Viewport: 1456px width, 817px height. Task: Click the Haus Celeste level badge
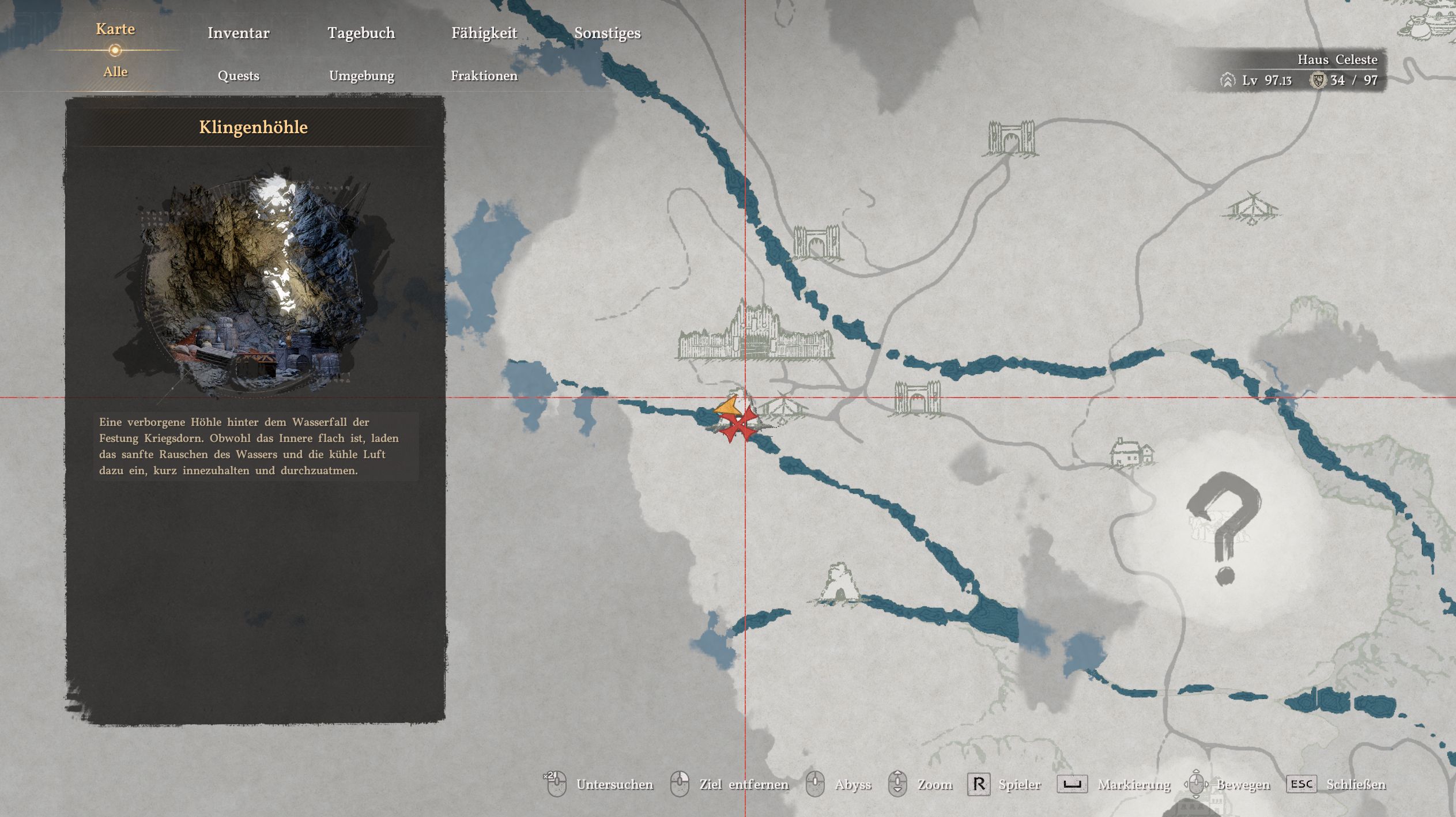coord(1256,80)
